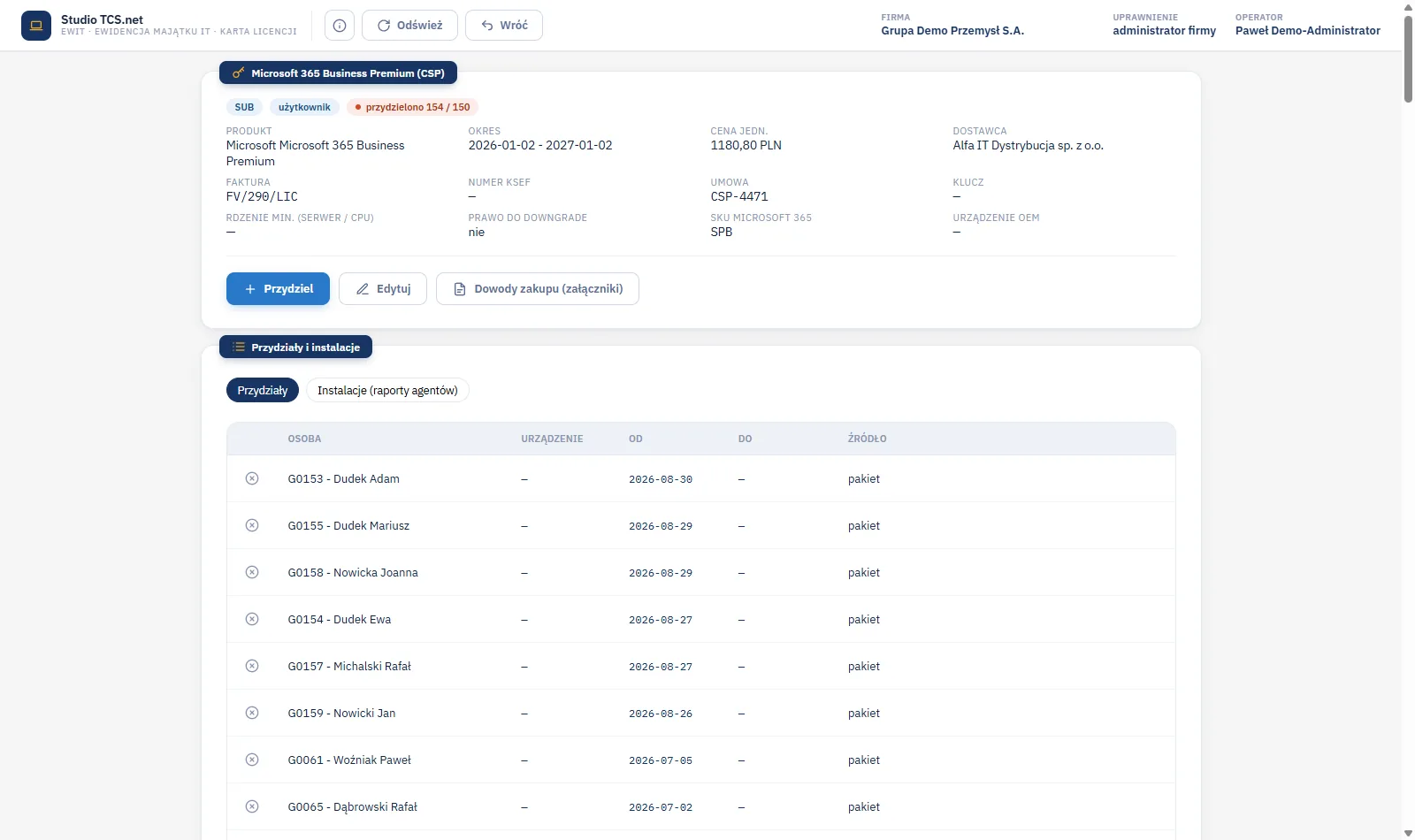Click administrator firmy permission label
Screen dimensions: 1415x840
click(x=1164, y=30)
